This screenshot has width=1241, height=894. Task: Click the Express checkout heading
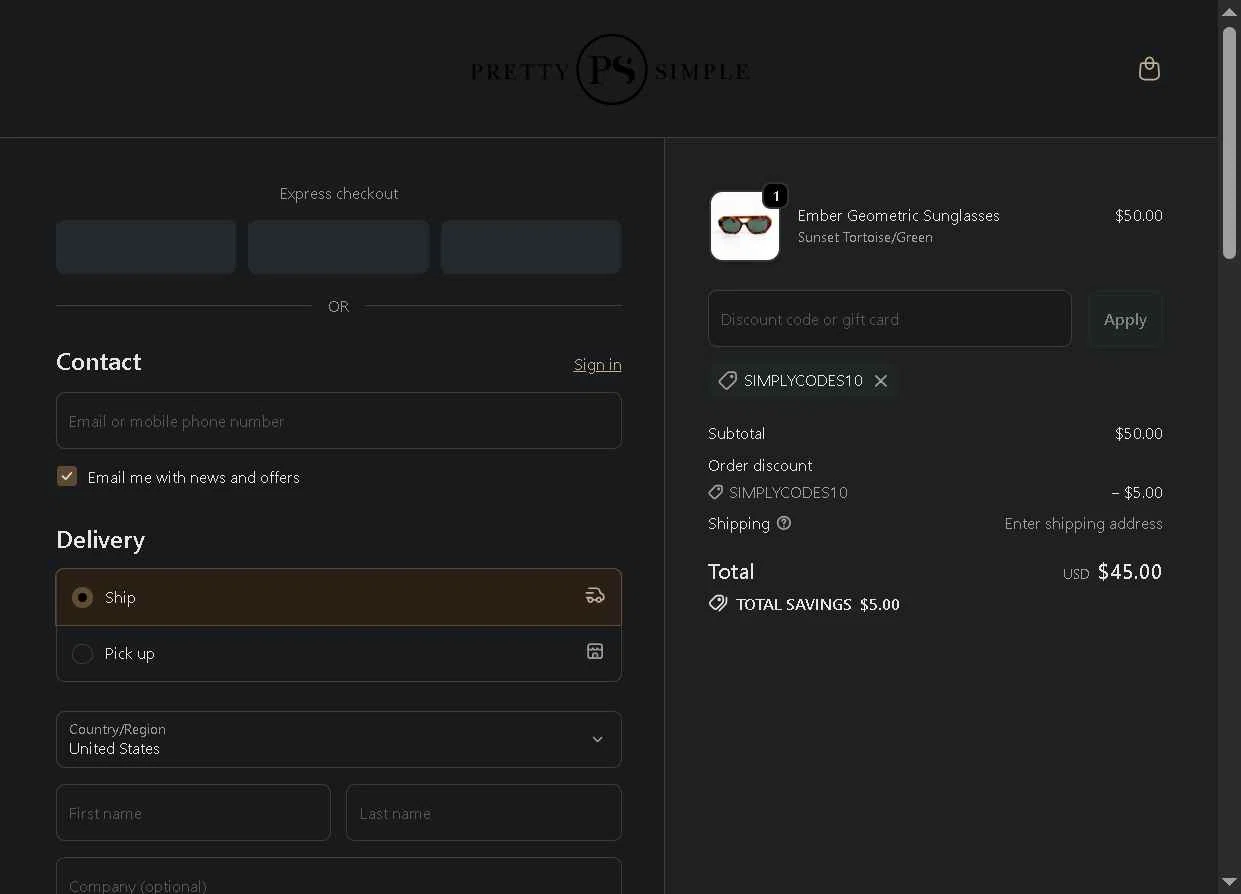(339, 193)
